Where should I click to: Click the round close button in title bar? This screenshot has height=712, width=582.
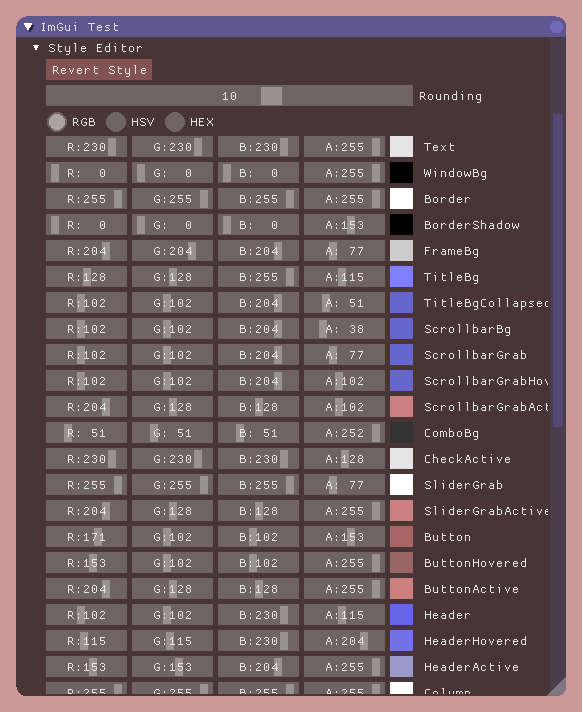pyautogui.click(x=556, y=27)
